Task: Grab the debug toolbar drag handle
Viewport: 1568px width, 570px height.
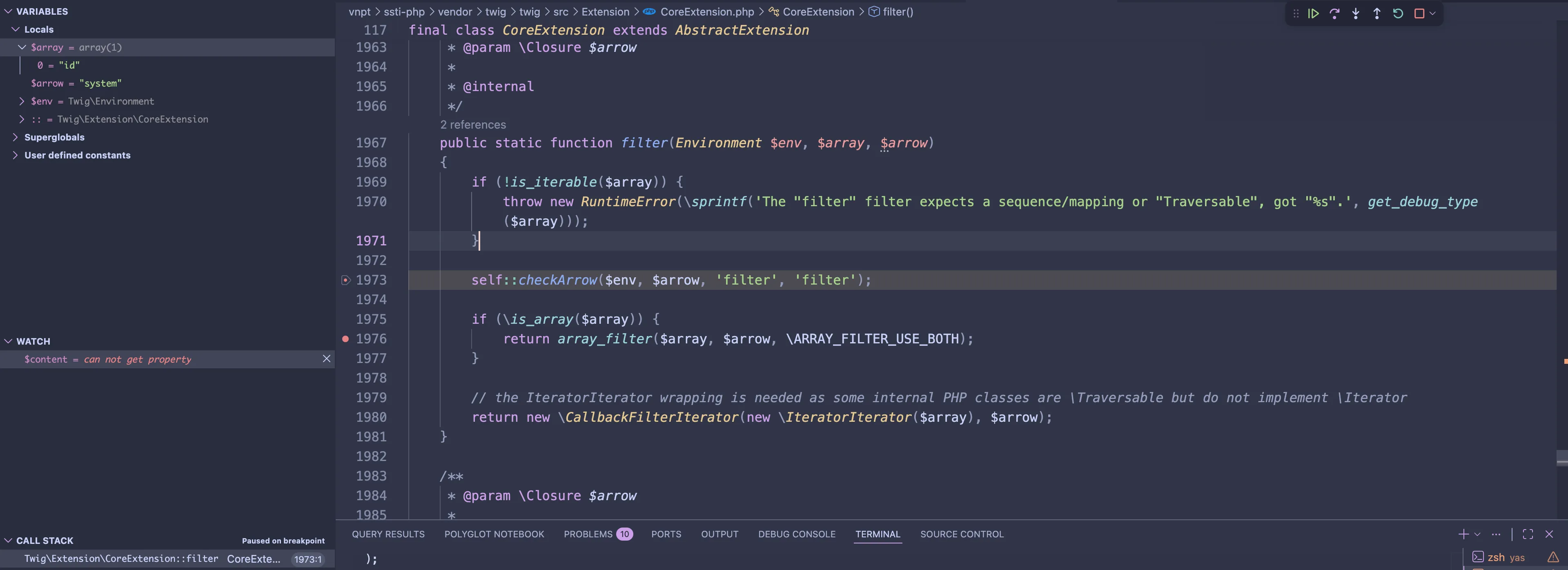Action: tap(1296, 13)
